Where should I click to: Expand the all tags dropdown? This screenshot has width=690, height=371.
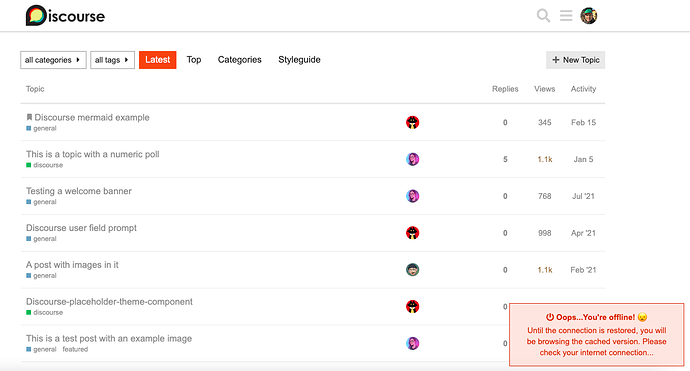pos(112,60)
